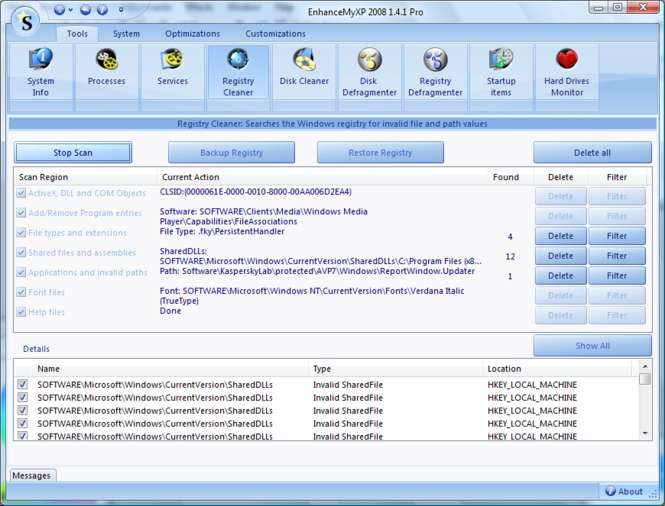Screen dimensions: 665x506
Task: Delete found Shared files and assemblies entries
Action: click(x=561, y=256)
